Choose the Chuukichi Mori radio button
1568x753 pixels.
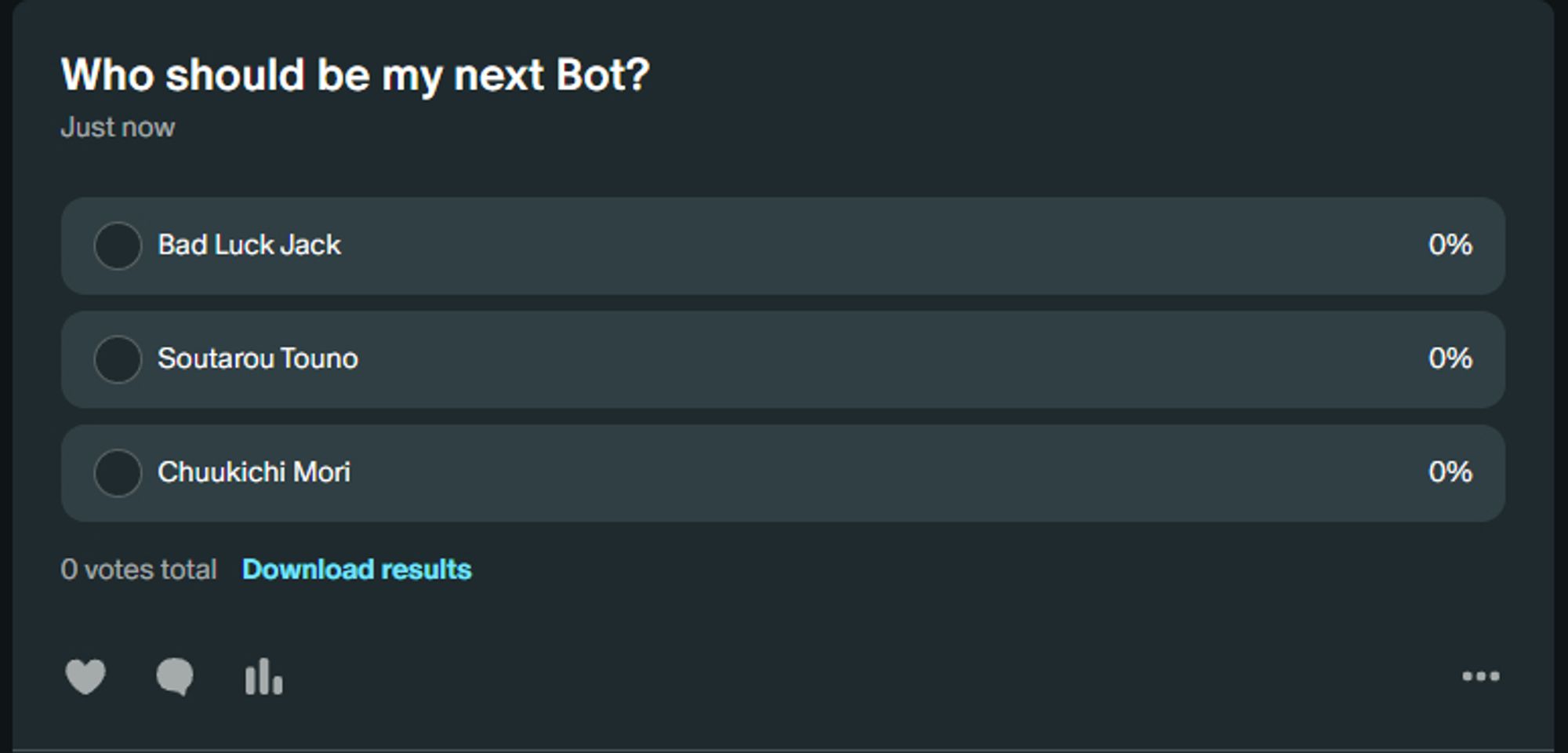pos(118,473)
